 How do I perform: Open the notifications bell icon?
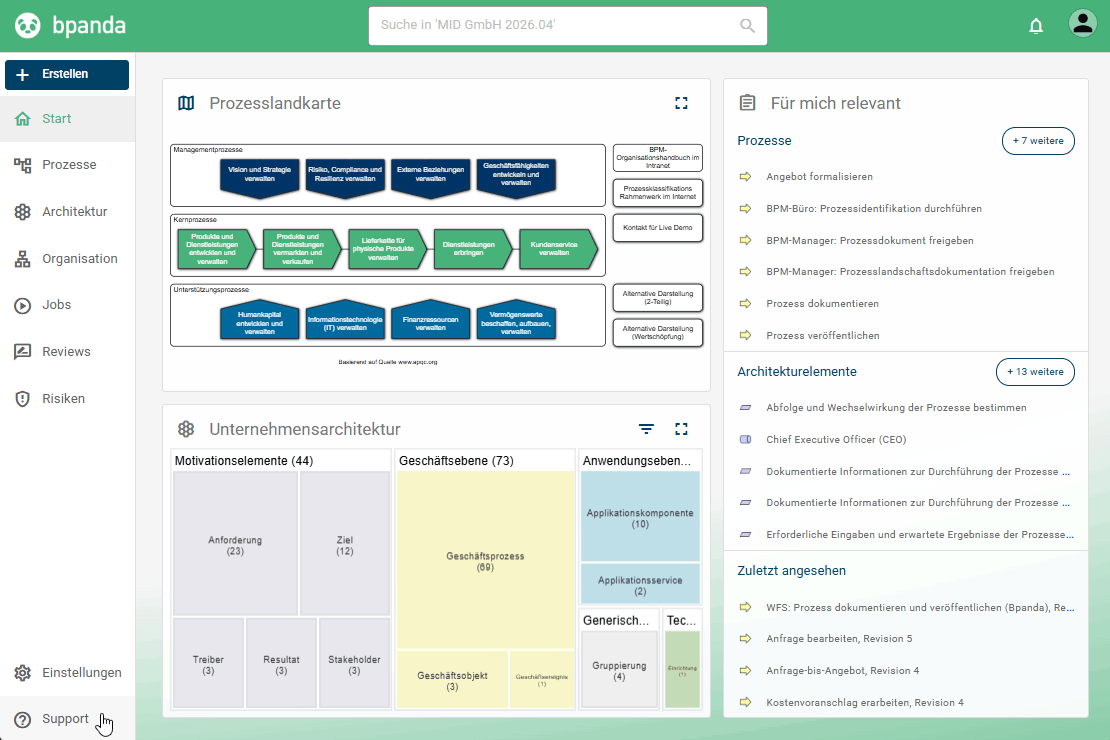coord(1036,26)
